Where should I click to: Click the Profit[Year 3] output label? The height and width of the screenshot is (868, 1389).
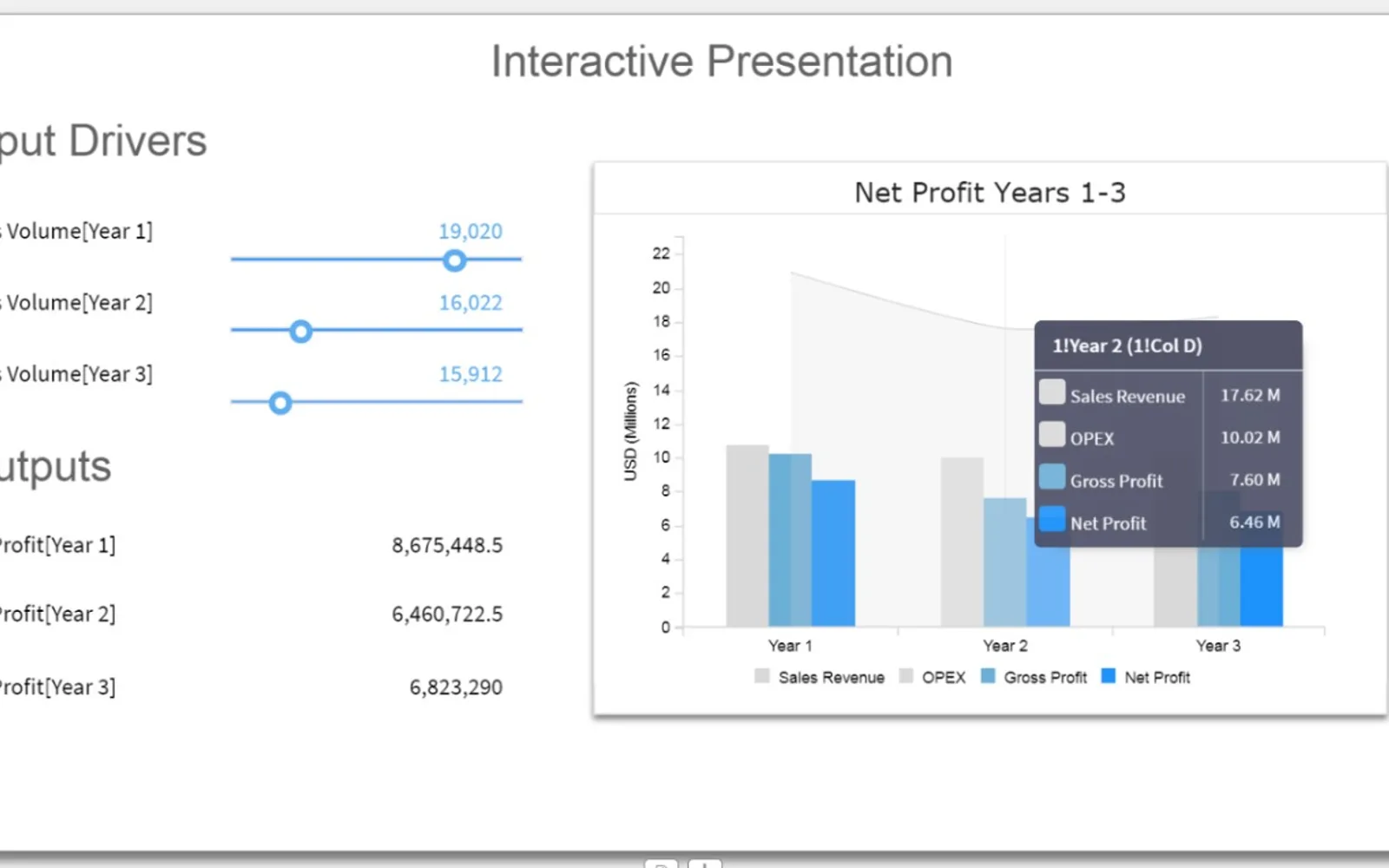click(57, 687)
